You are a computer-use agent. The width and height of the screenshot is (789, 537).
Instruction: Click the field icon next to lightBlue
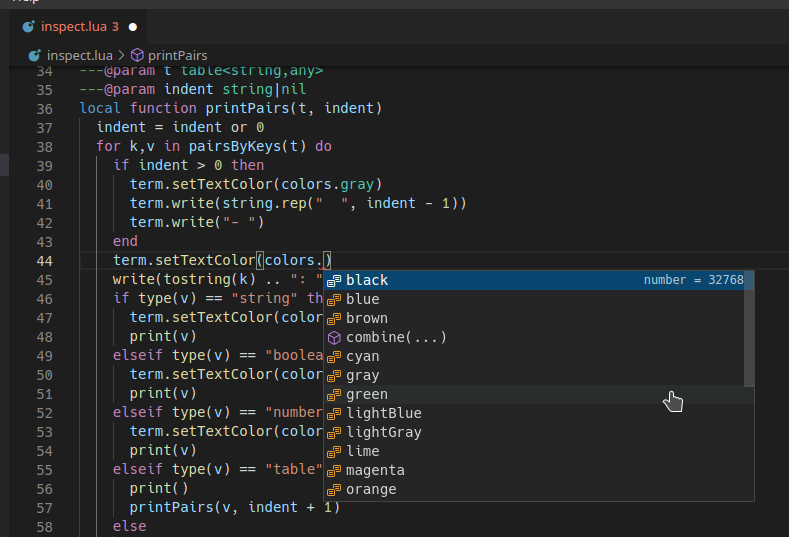[x=334, y=415]
